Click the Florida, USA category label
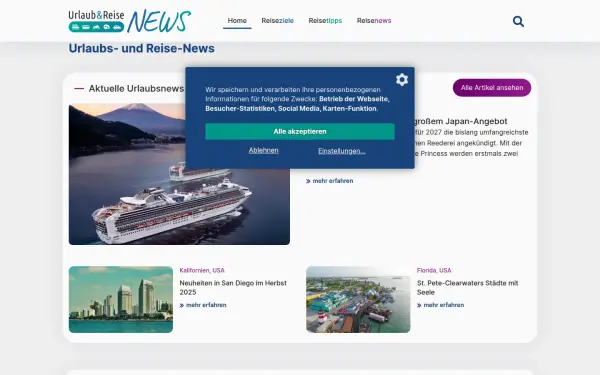600x375 pixels. [434, 271]
